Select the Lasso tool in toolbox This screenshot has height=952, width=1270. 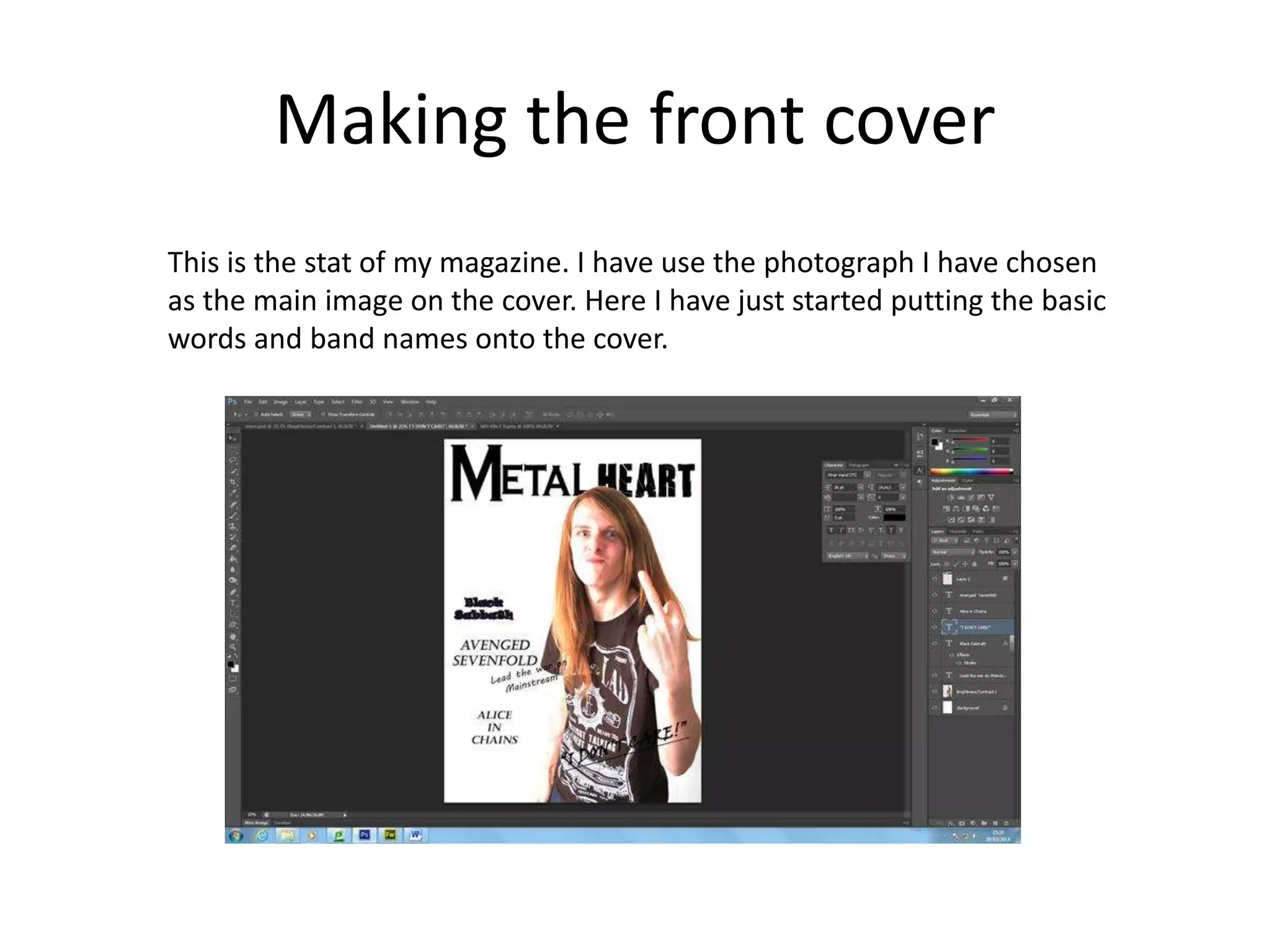(233, 461)
